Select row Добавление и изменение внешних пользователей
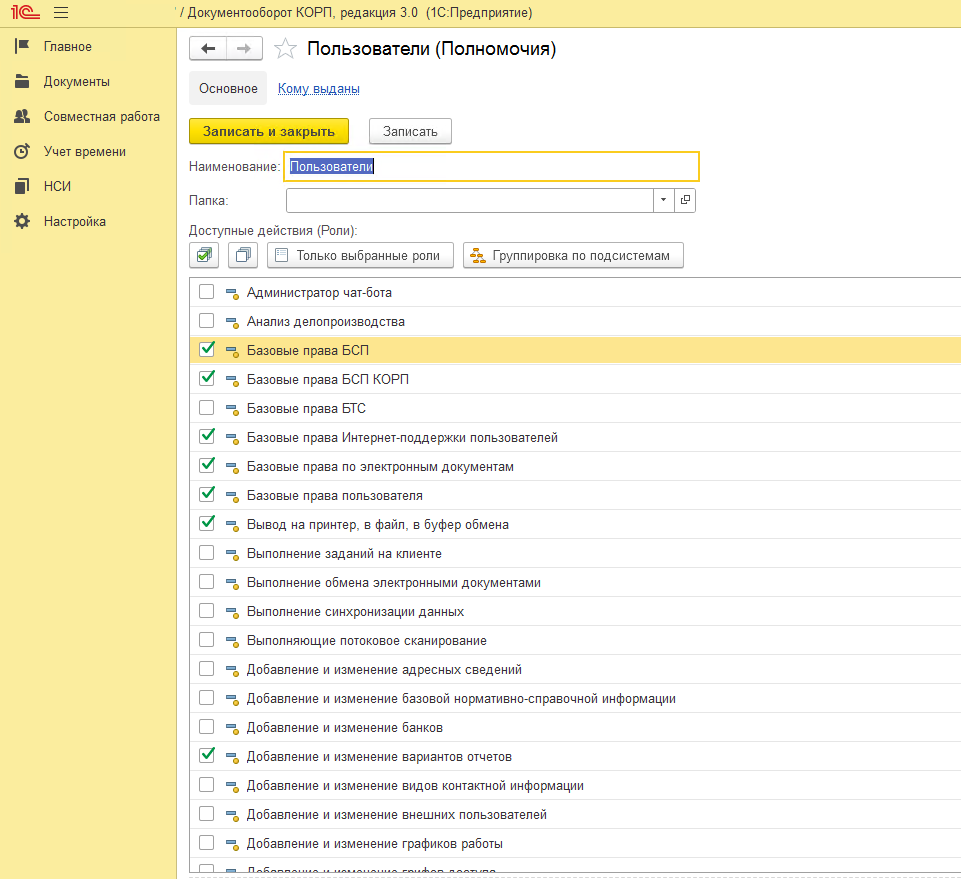961x879 pixels. pyautogui.click(x=575, y=815)
